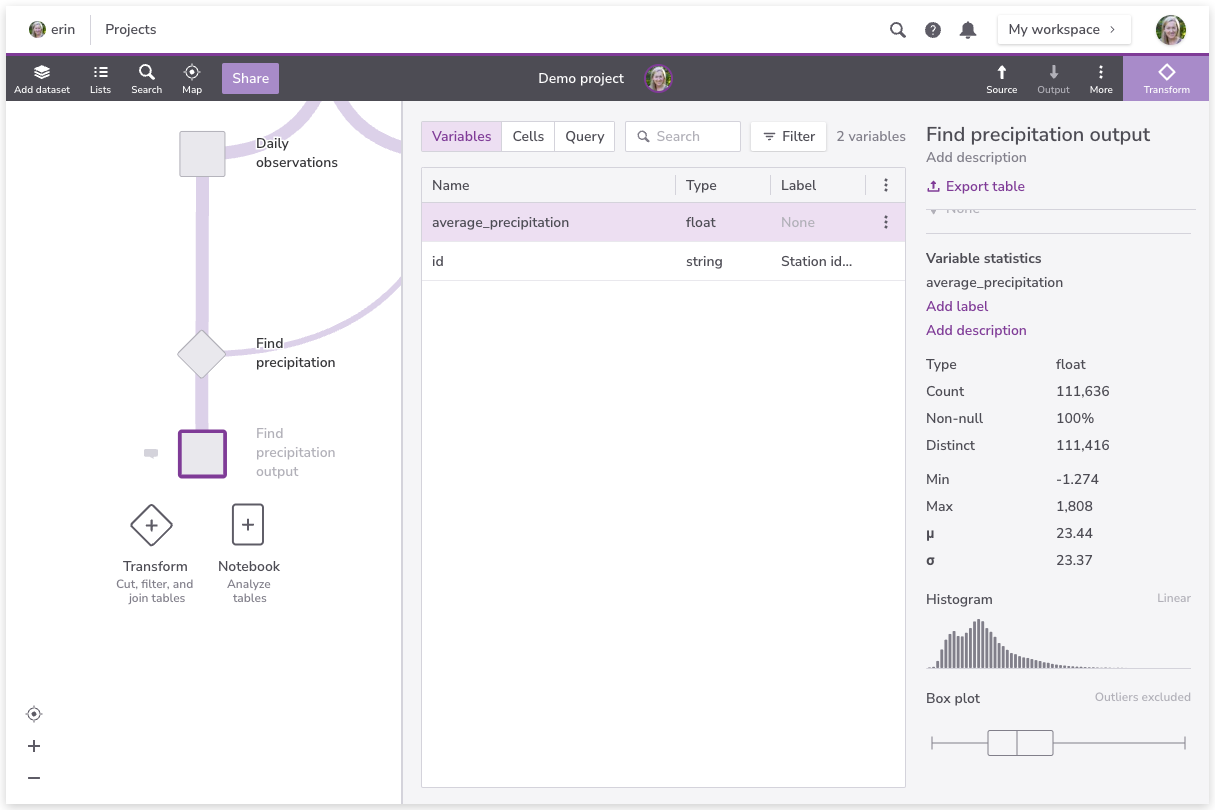Viewport: 1215px width, 810px height.
Task: Click the help question mark icon
Action: pos(932,30)
